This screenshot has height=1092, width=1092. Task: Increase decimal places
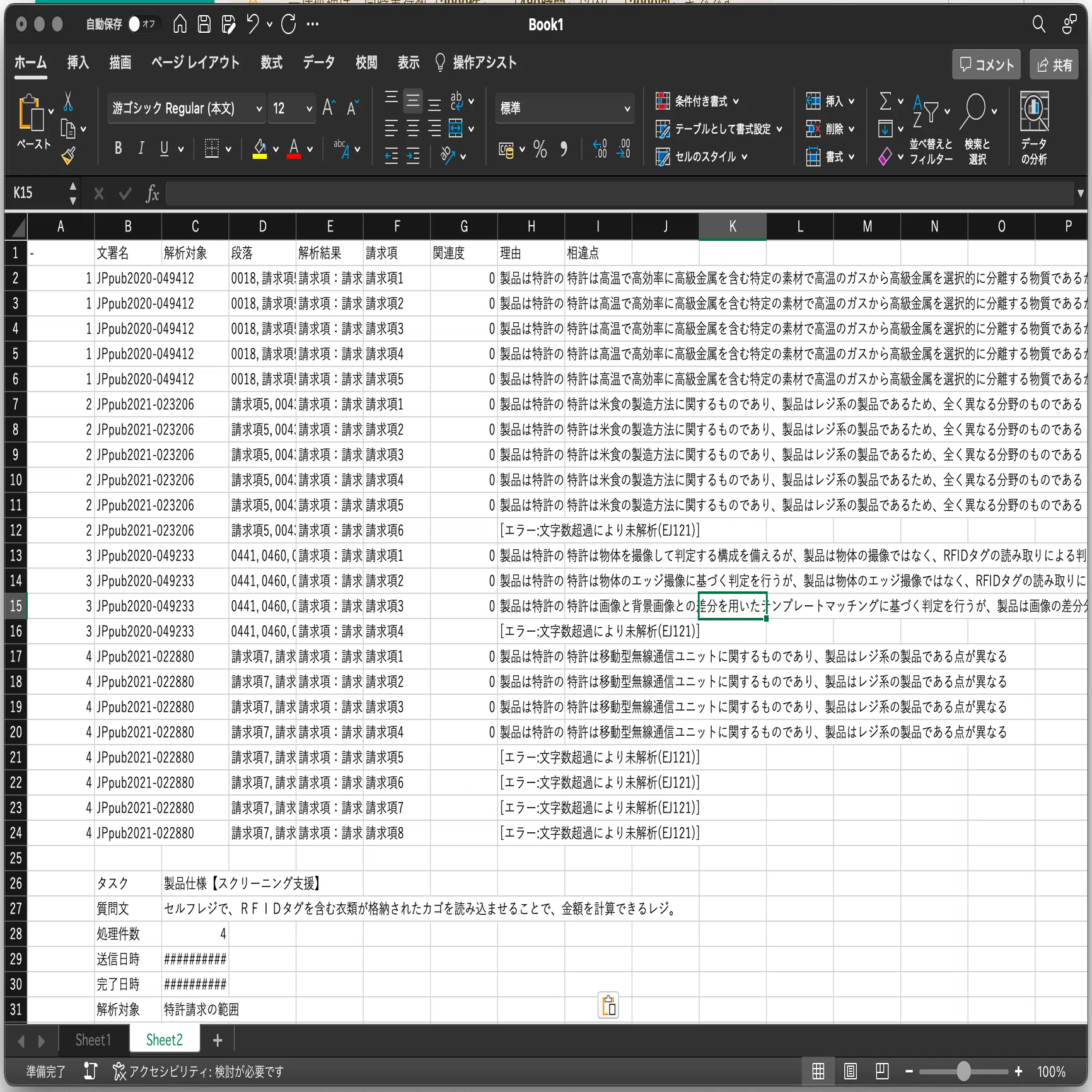600,149
